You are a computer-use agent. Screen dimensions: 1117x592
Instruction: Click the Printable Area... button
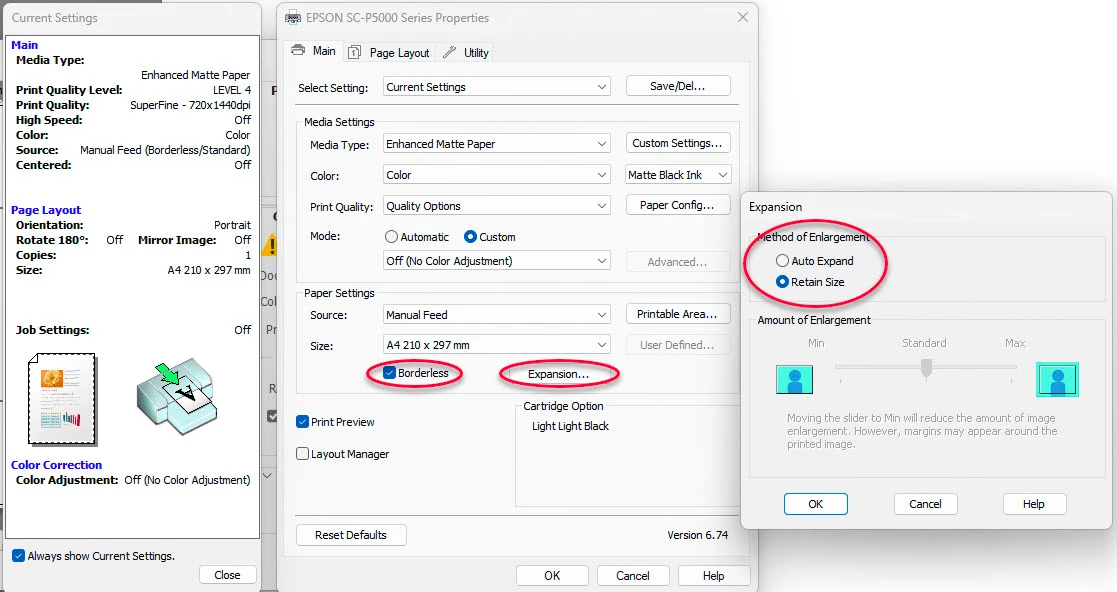(x=678, y=314)
